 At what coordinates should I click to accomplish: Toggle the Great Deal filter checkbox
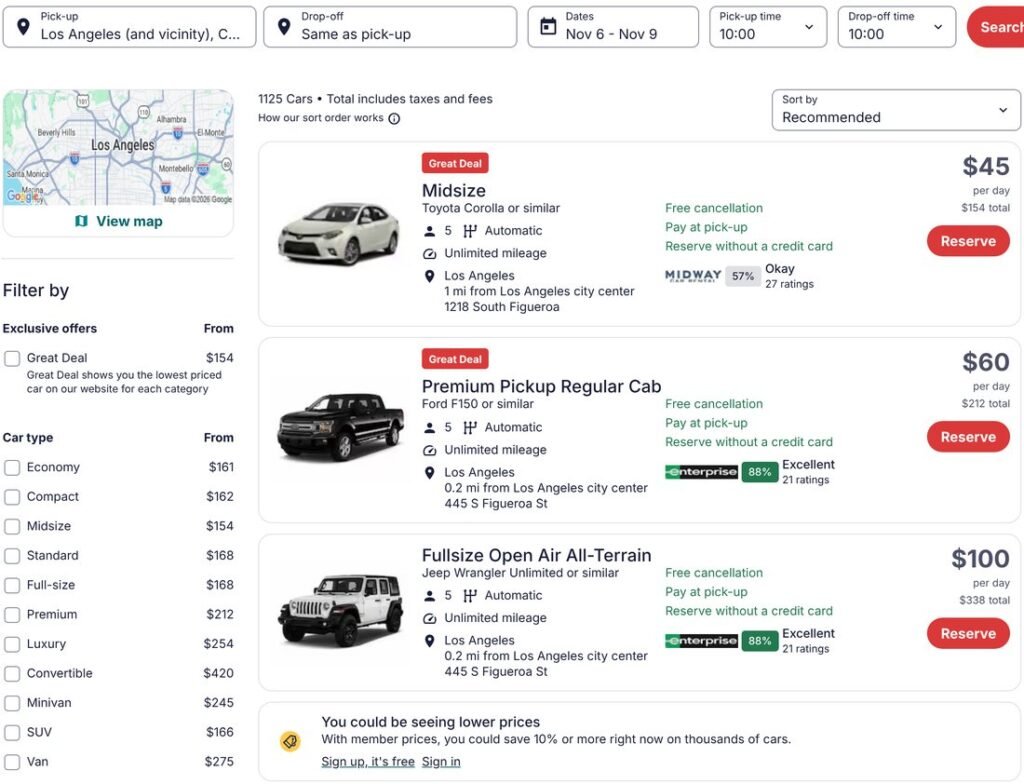pyautogui.click(x=12, y=358)
